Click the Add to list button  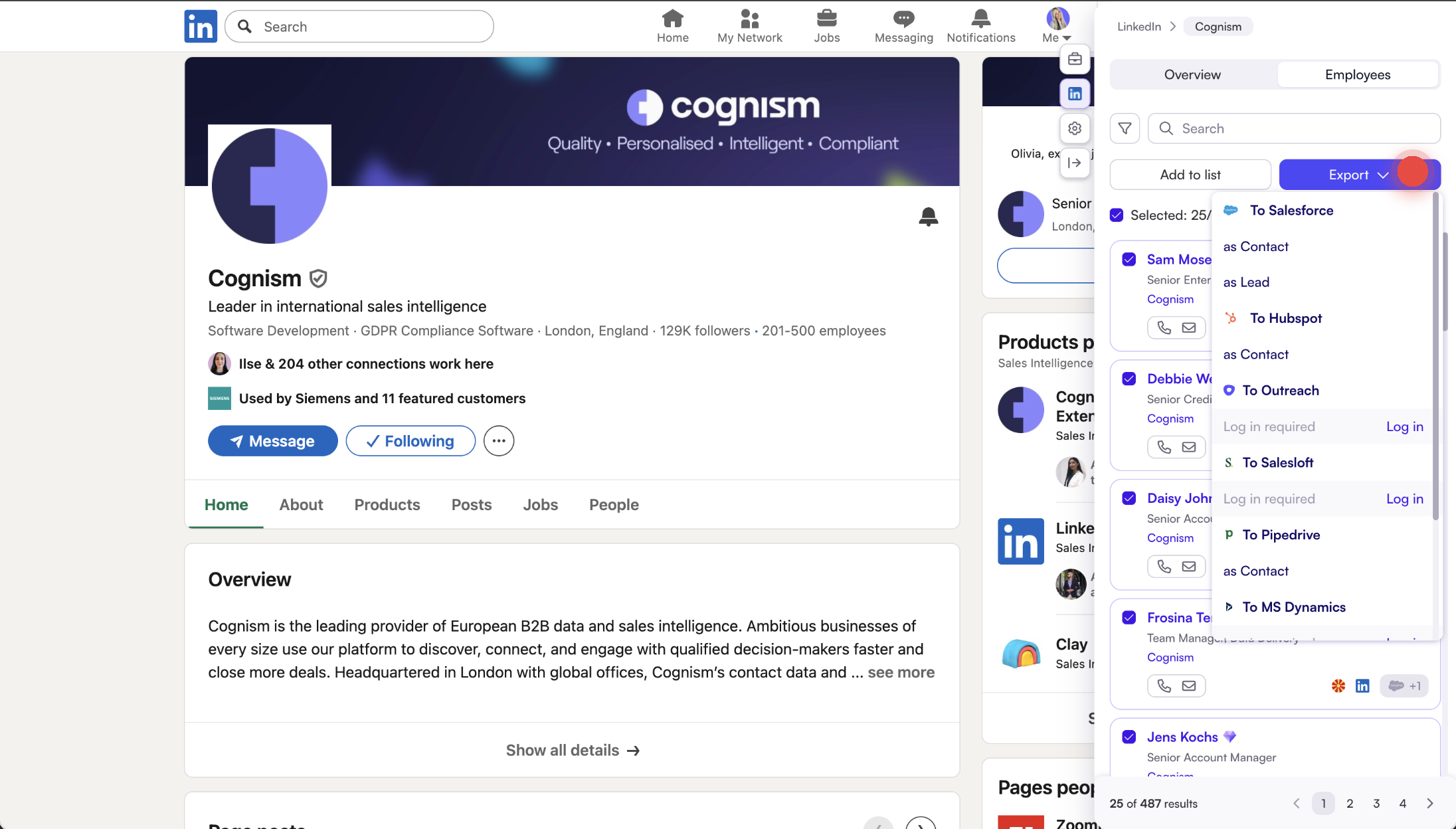(1190, 175)
